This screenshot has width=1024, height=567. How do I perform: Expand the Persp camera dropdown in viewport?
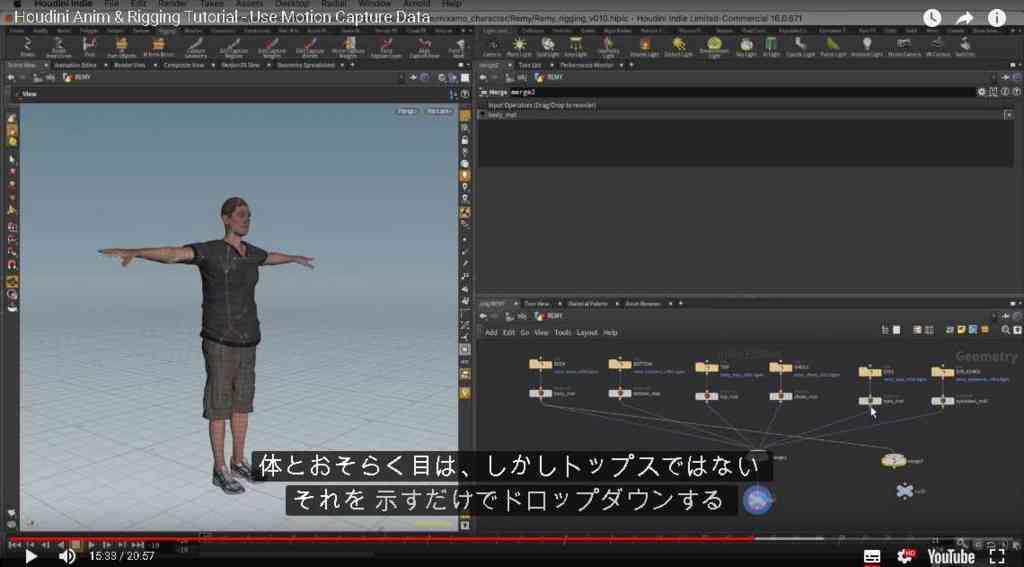pyautogui.click(x=406, y=112)
